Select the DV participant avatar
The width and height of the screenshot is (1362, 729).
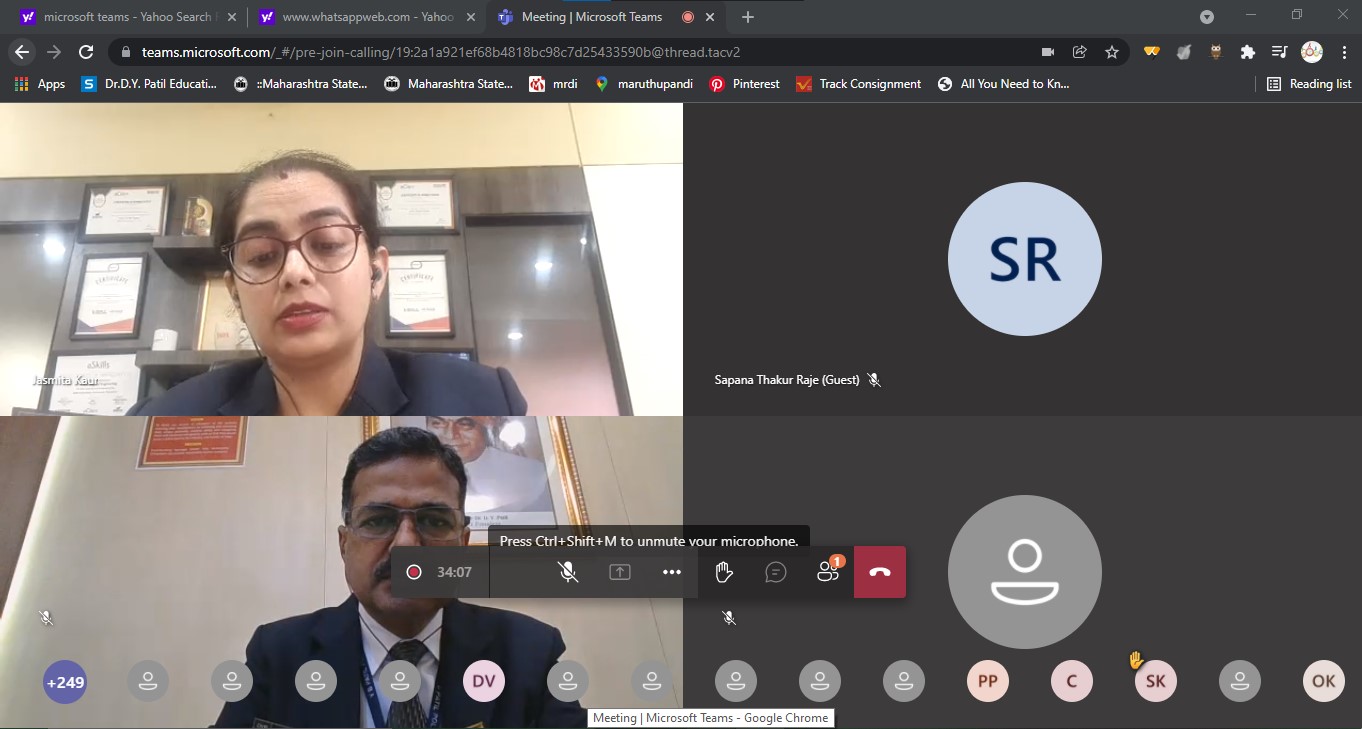[484, 682]
